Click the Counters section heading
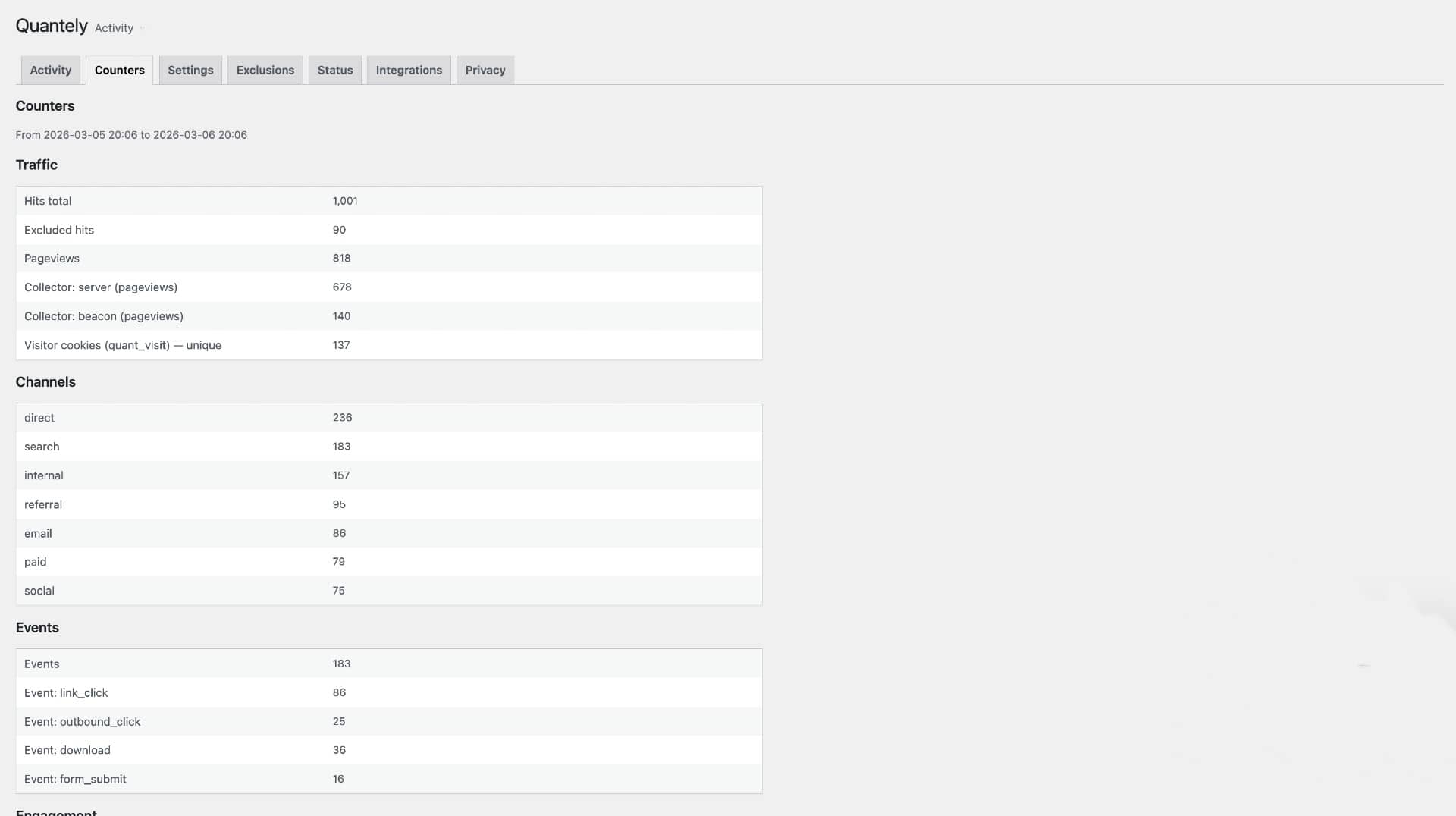Image resolution: width=1456 pixels, height=816 pixels. [45, 106]
